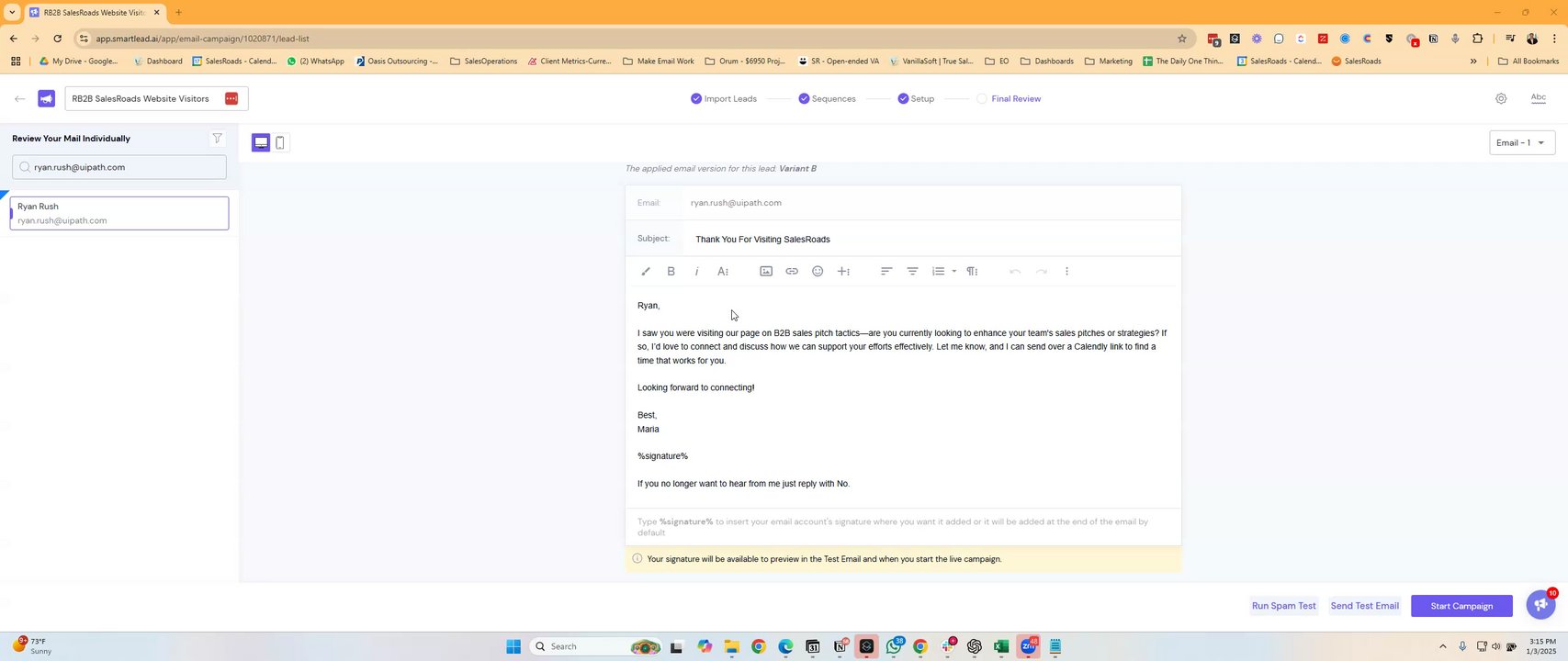Close the RB2B SalesRoads tab
Screen dimensions: 1568x661
click(156, 13)
